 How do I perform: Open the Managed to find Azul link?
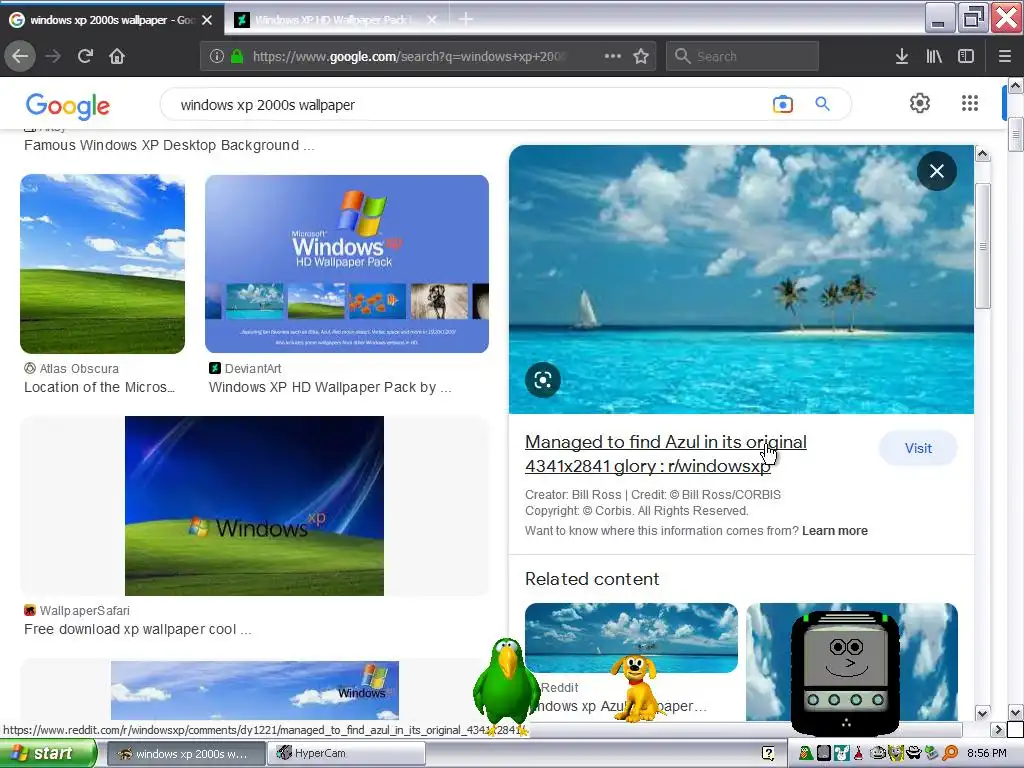point(665,454)
